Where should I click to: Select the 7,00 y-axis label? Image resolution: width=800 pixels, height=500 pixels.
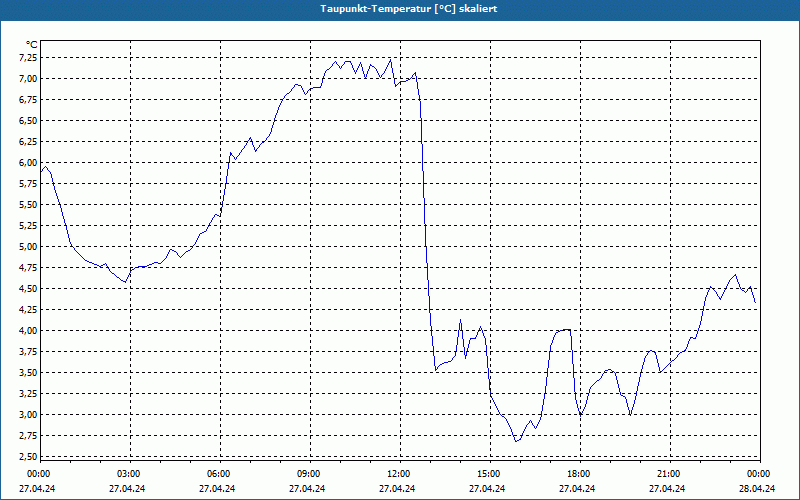pyautogui.click(x=28, y=79)
